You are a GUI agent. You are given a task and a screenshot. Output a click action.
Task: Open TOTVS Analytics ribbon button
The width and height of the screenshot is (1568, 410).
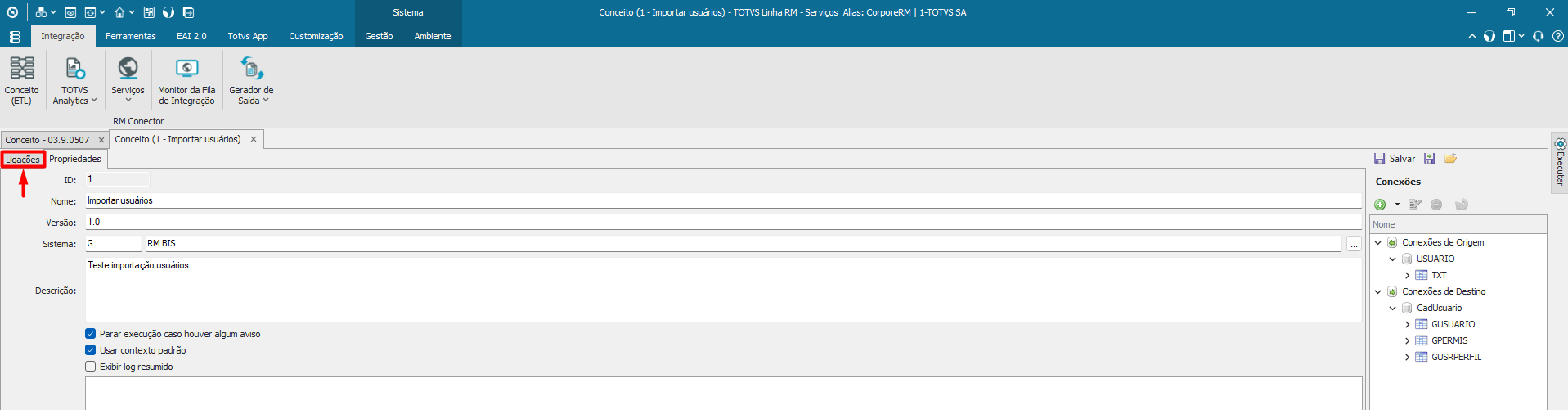tap(74, 80)
